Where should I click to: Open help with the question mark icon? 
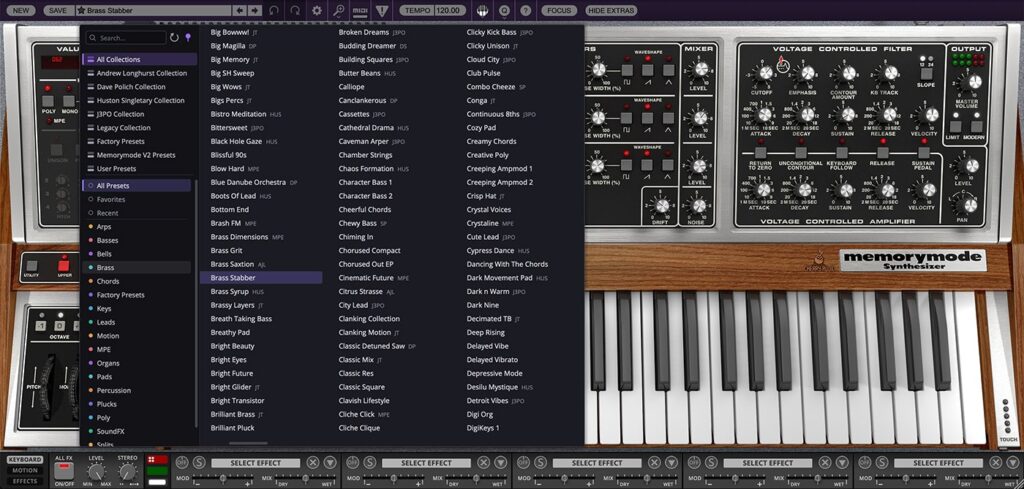(525, 10)
